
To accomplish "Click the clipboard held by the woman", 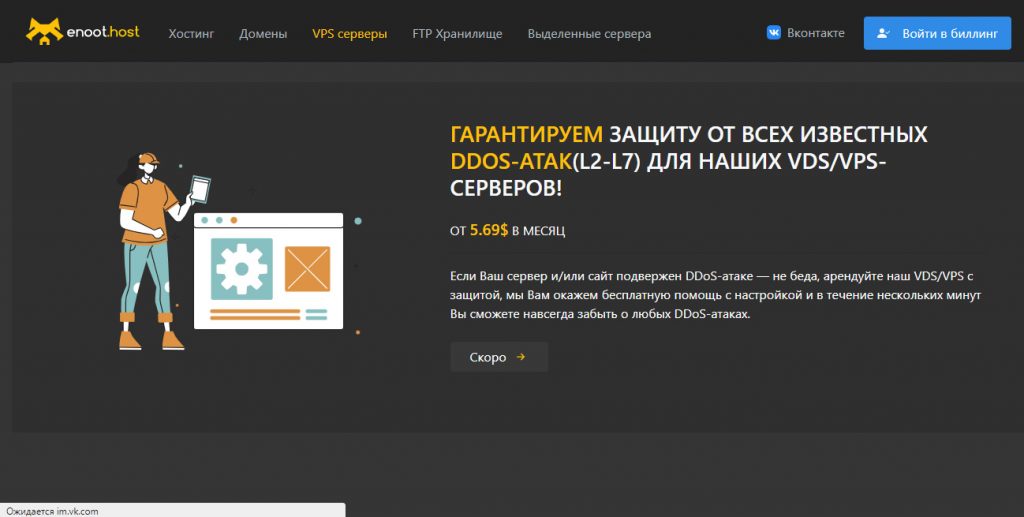I will click(x=201, y=188).
